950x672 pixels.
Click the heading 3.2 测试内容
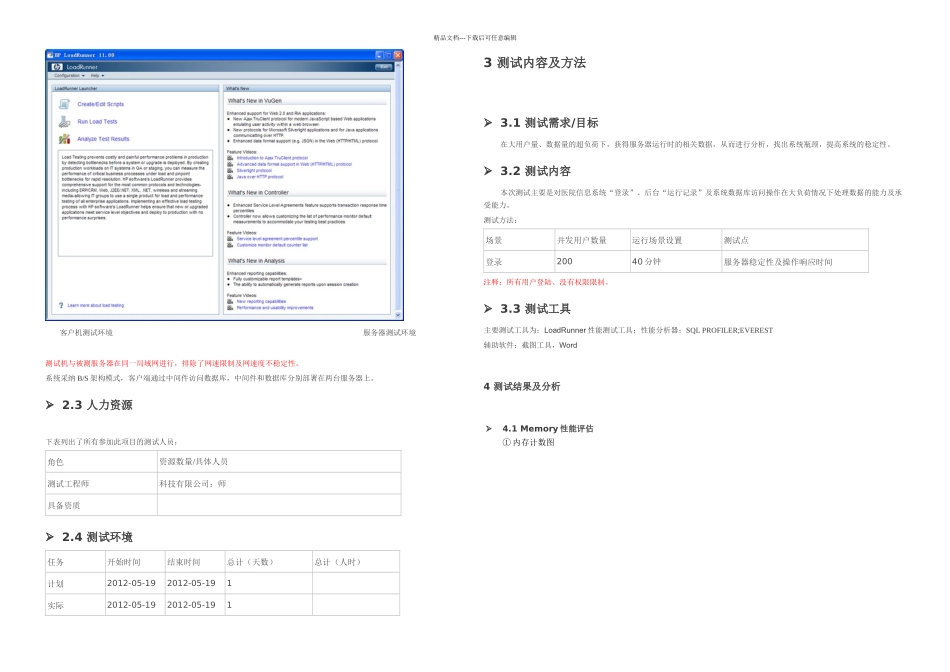[536, 171]
